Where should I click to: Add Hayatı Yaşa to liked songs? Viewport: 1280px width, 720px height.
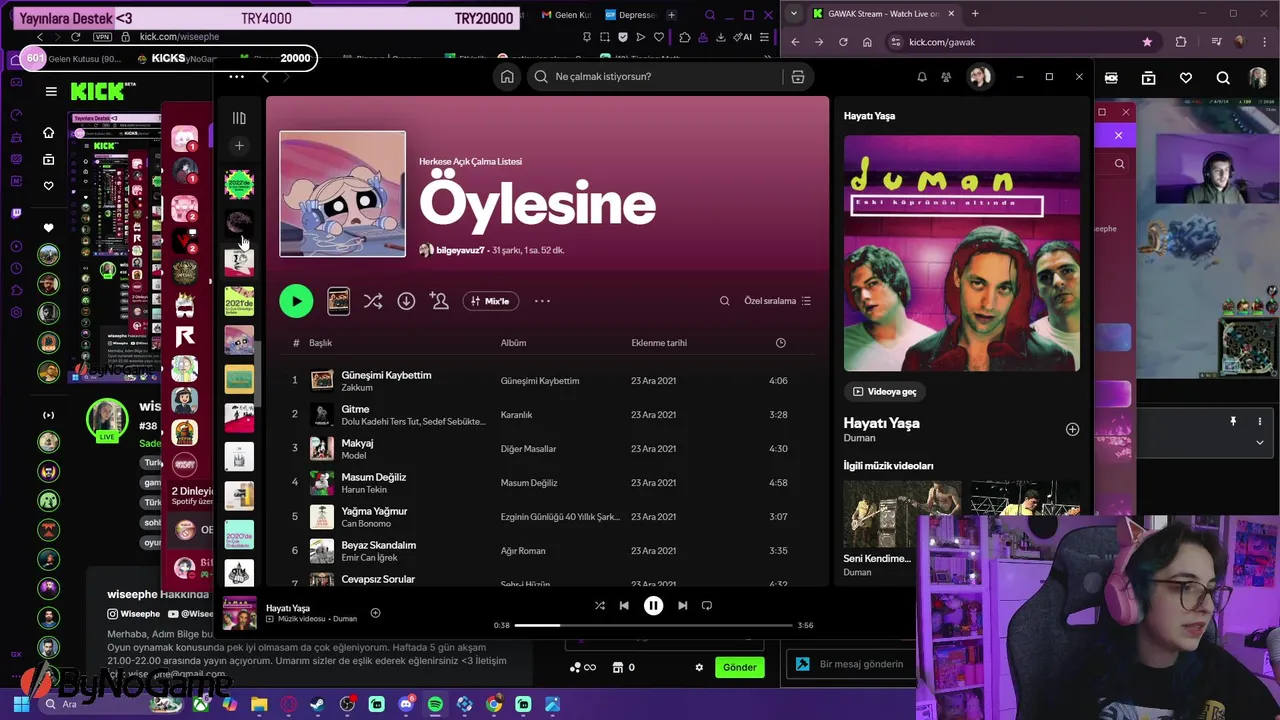click(1072, 429)
